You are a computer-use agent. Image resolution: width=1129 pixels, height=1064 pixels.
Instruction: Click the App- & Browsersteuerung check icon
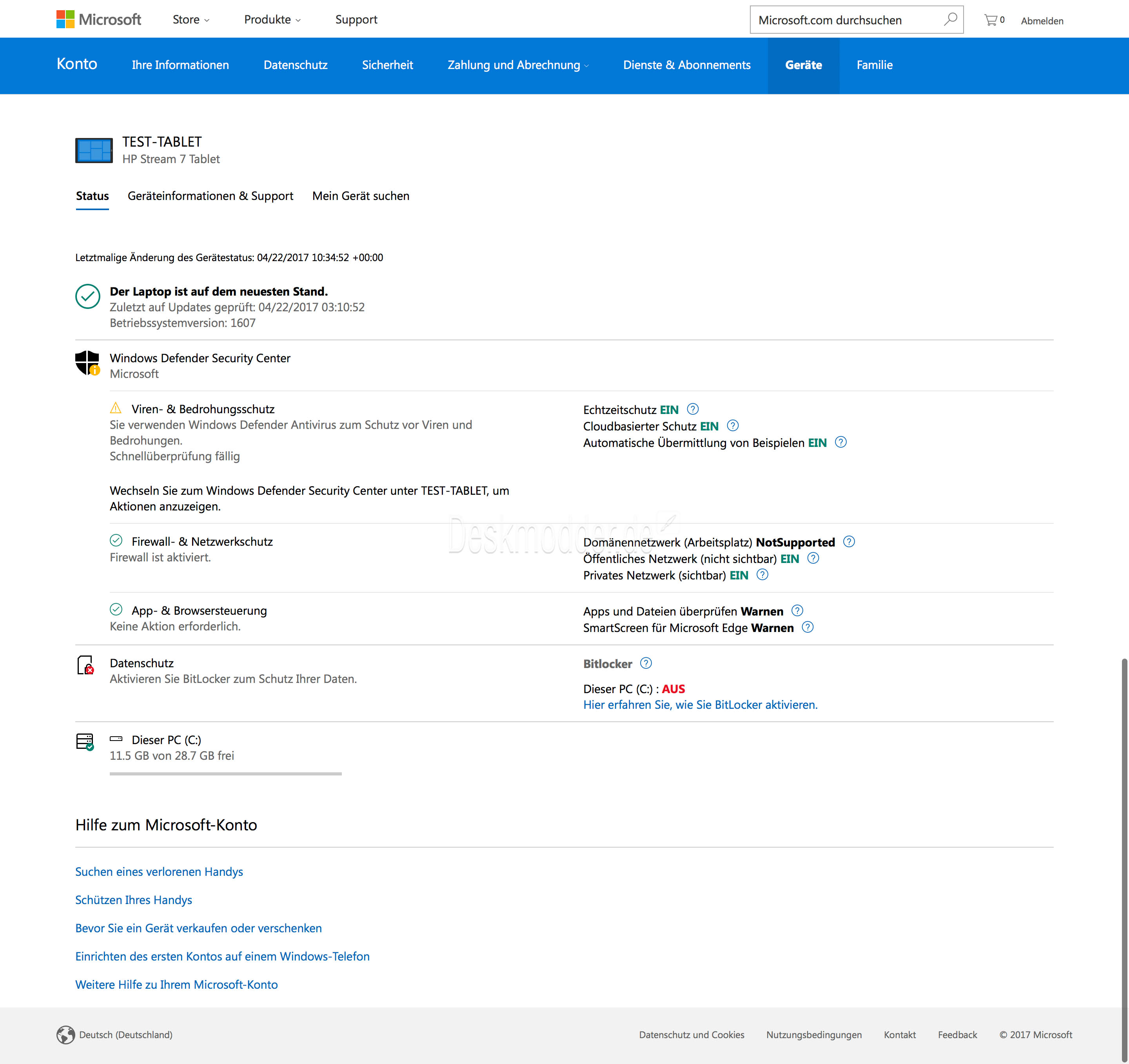pyautogui.click(x=116, y=610)
